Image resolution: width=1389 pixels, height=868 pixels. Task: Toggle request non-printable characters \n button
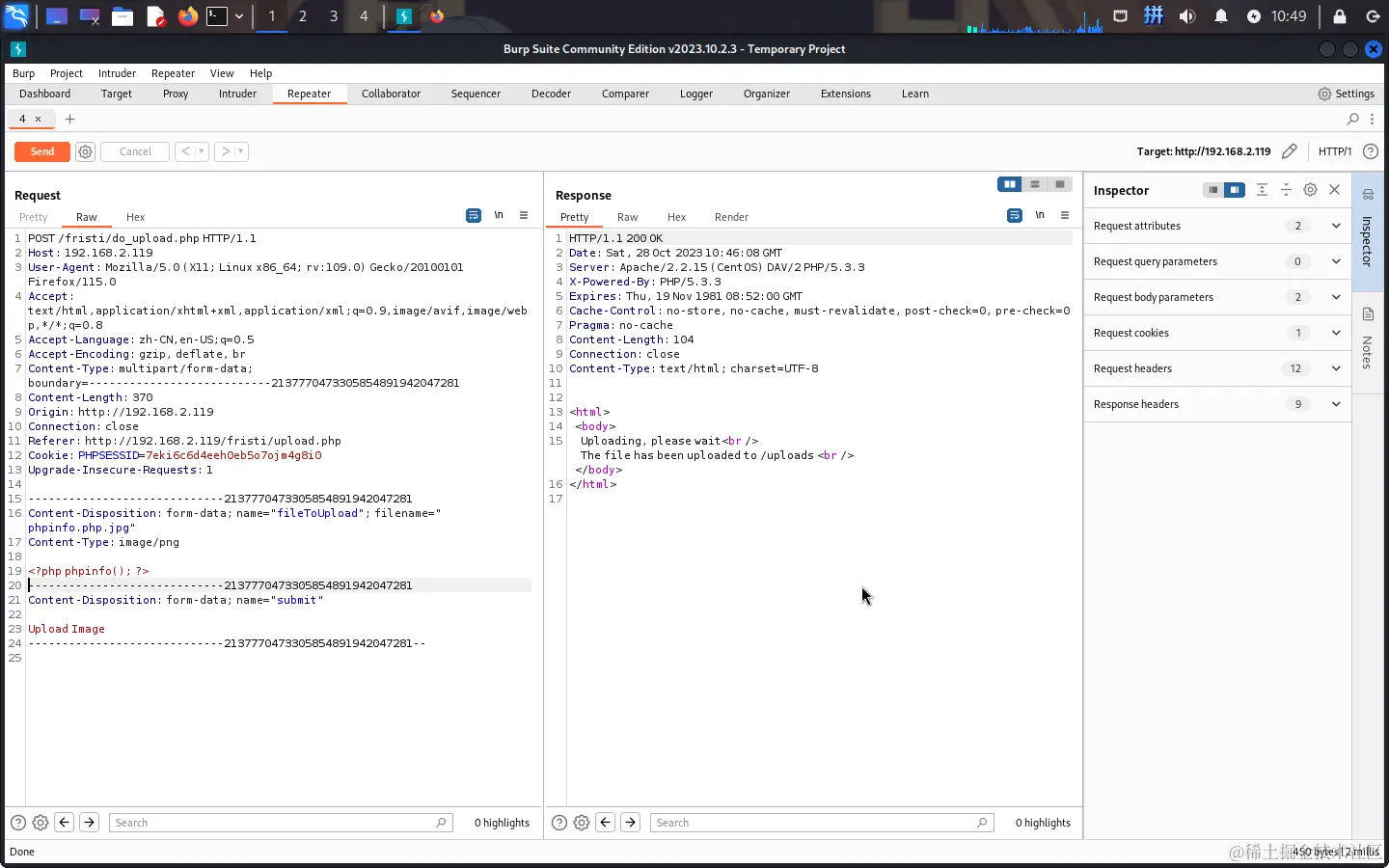(499, 215)
